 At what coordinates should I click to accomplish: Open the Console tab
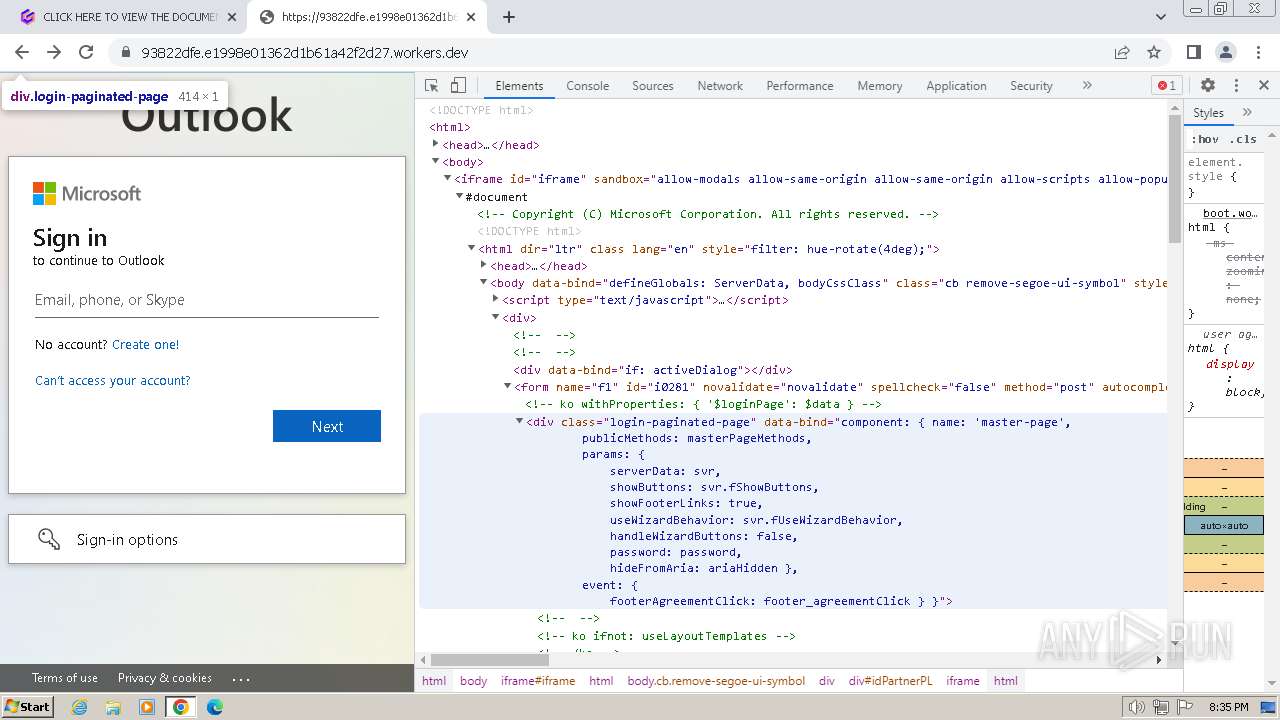click(x=587, y=86)
